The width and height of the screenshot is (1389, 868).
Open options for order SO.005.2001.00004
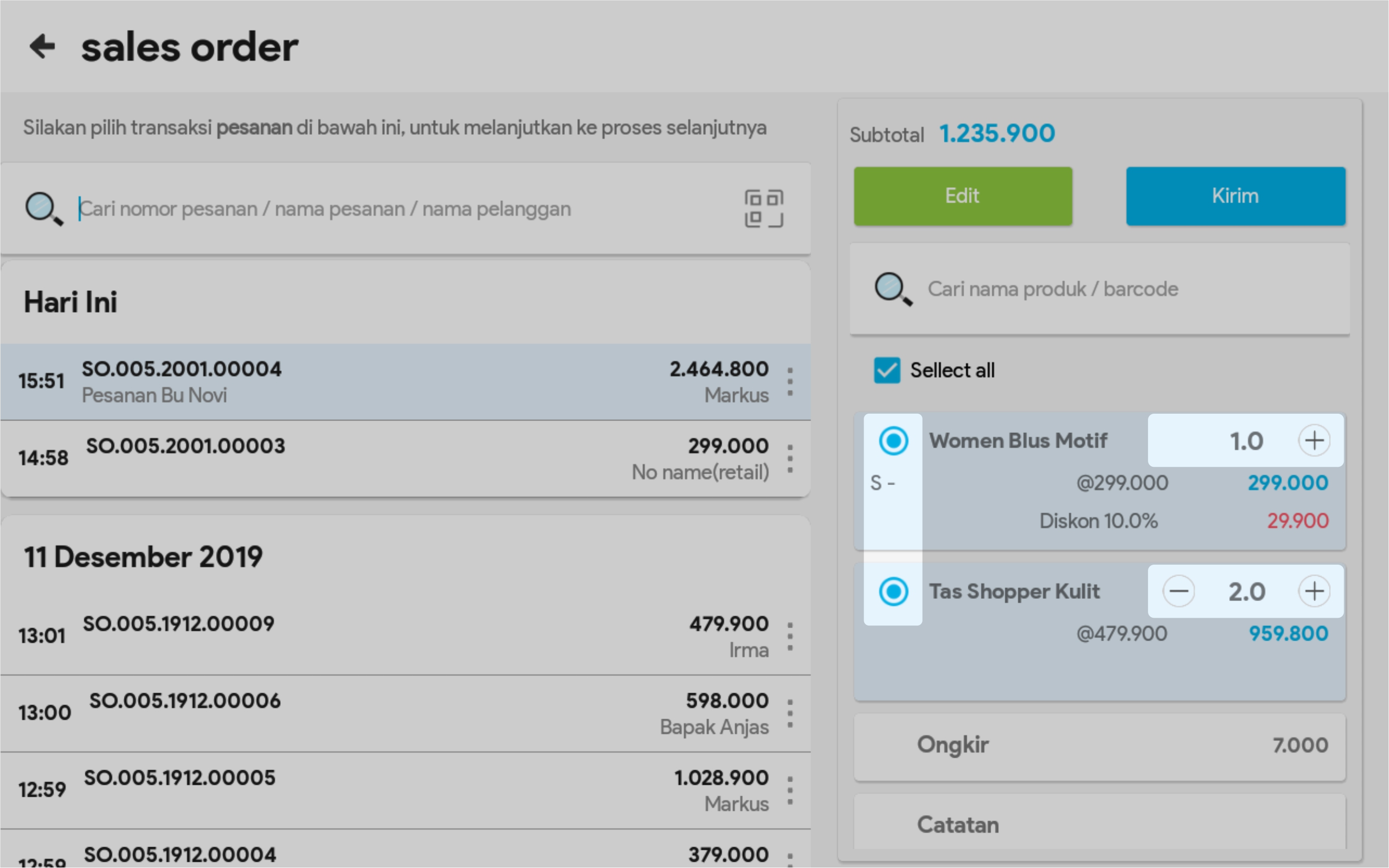(x=790, y=382)
